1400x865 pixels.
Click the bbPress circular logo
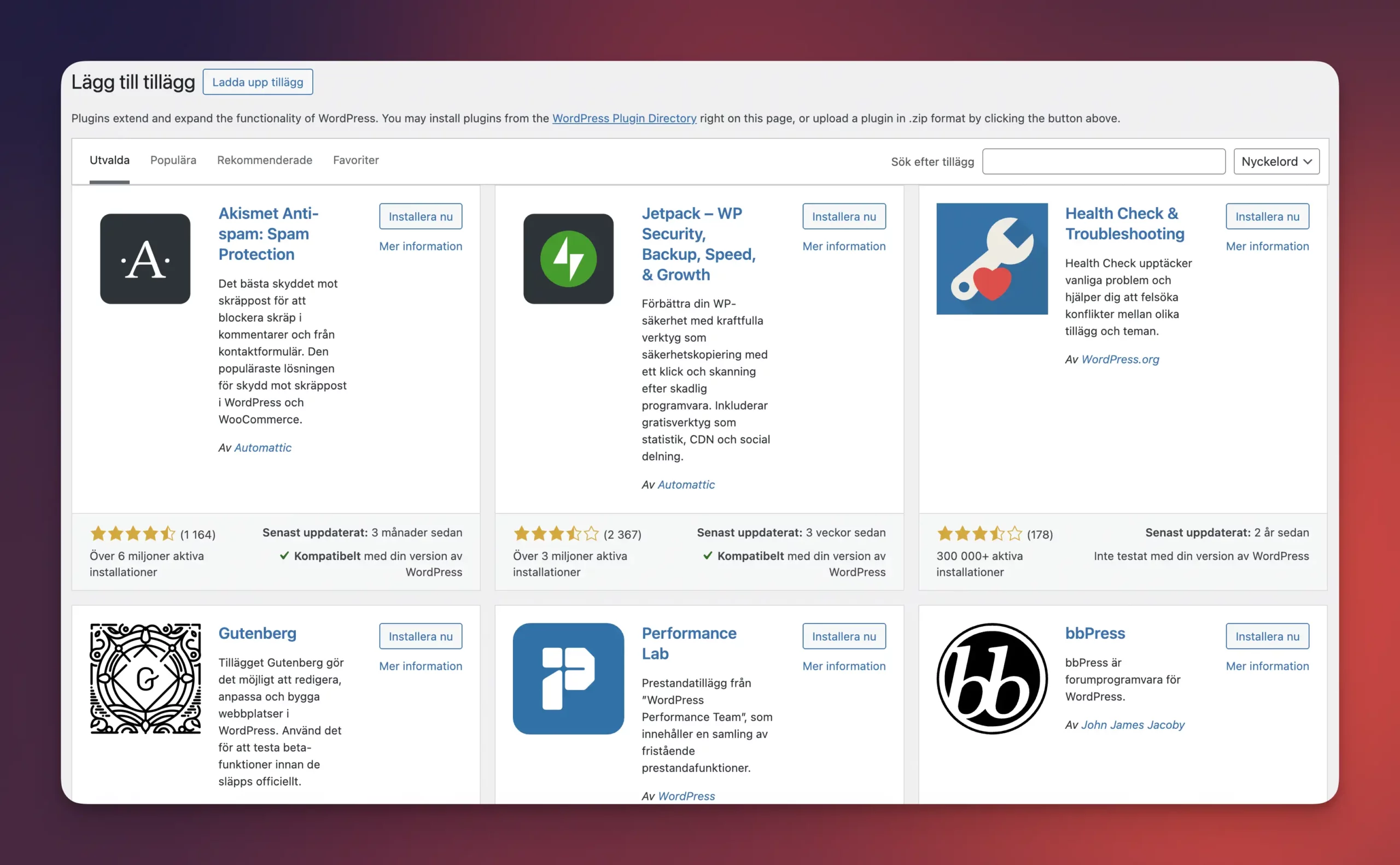click(x=990, y=679)
